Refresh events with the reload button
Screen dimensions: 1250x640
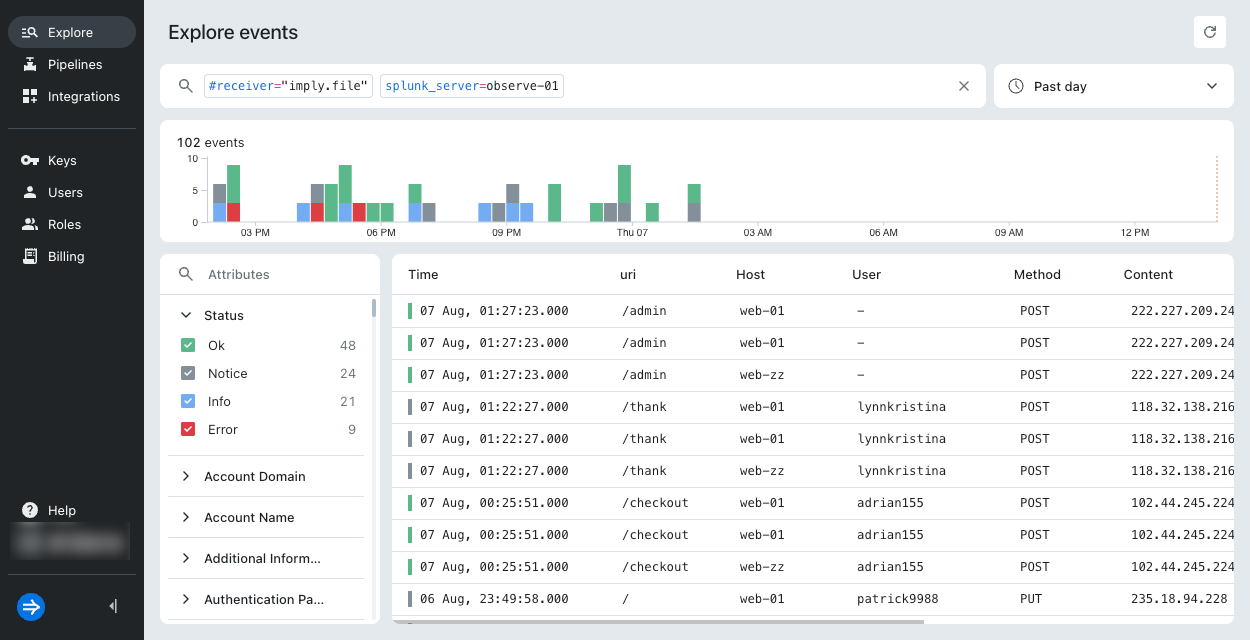(1210, 32)
